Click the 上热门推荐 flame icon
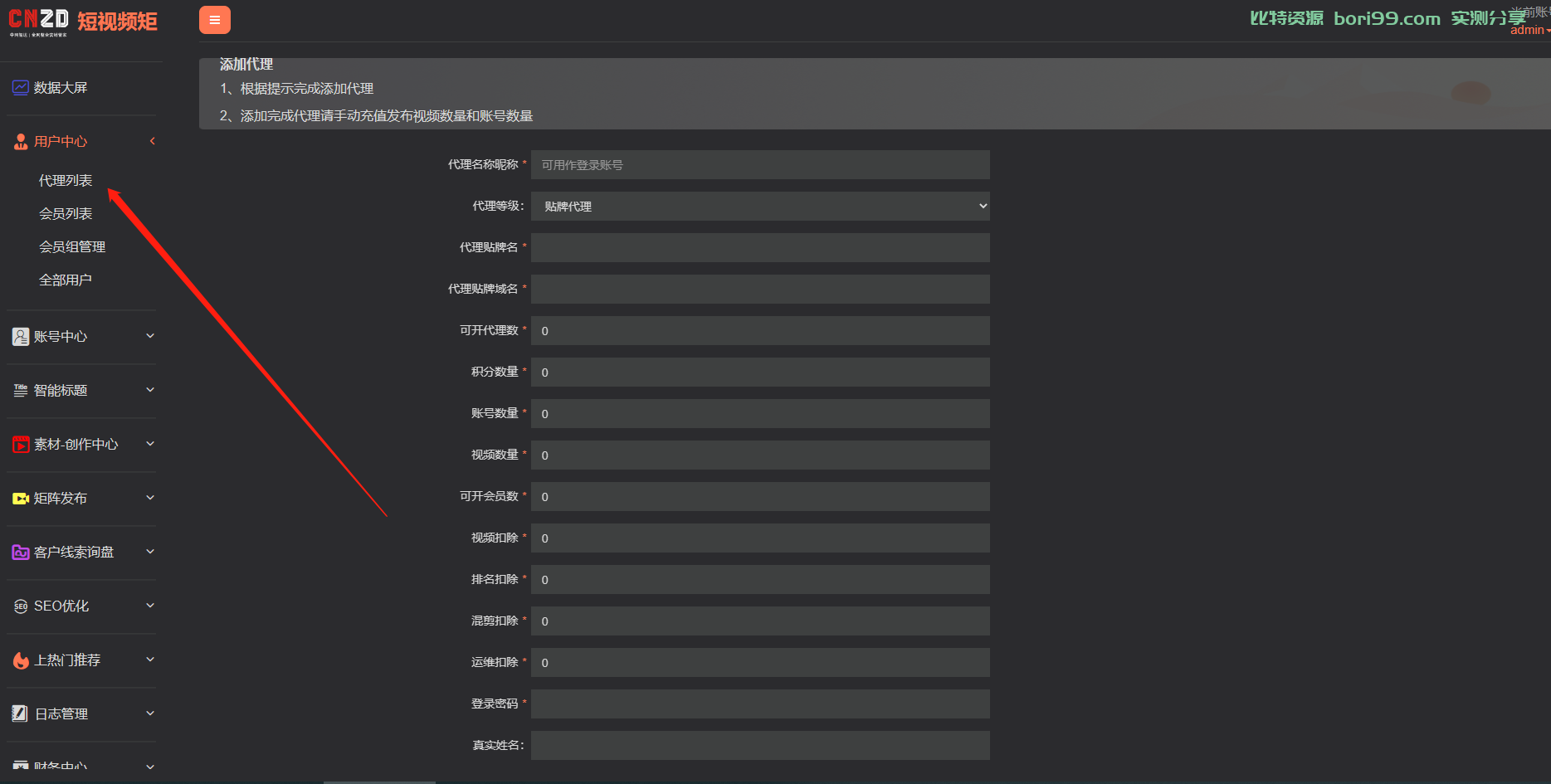This screenshot has width=1551, height=784. pyautogui.click(x=21, y=660)
